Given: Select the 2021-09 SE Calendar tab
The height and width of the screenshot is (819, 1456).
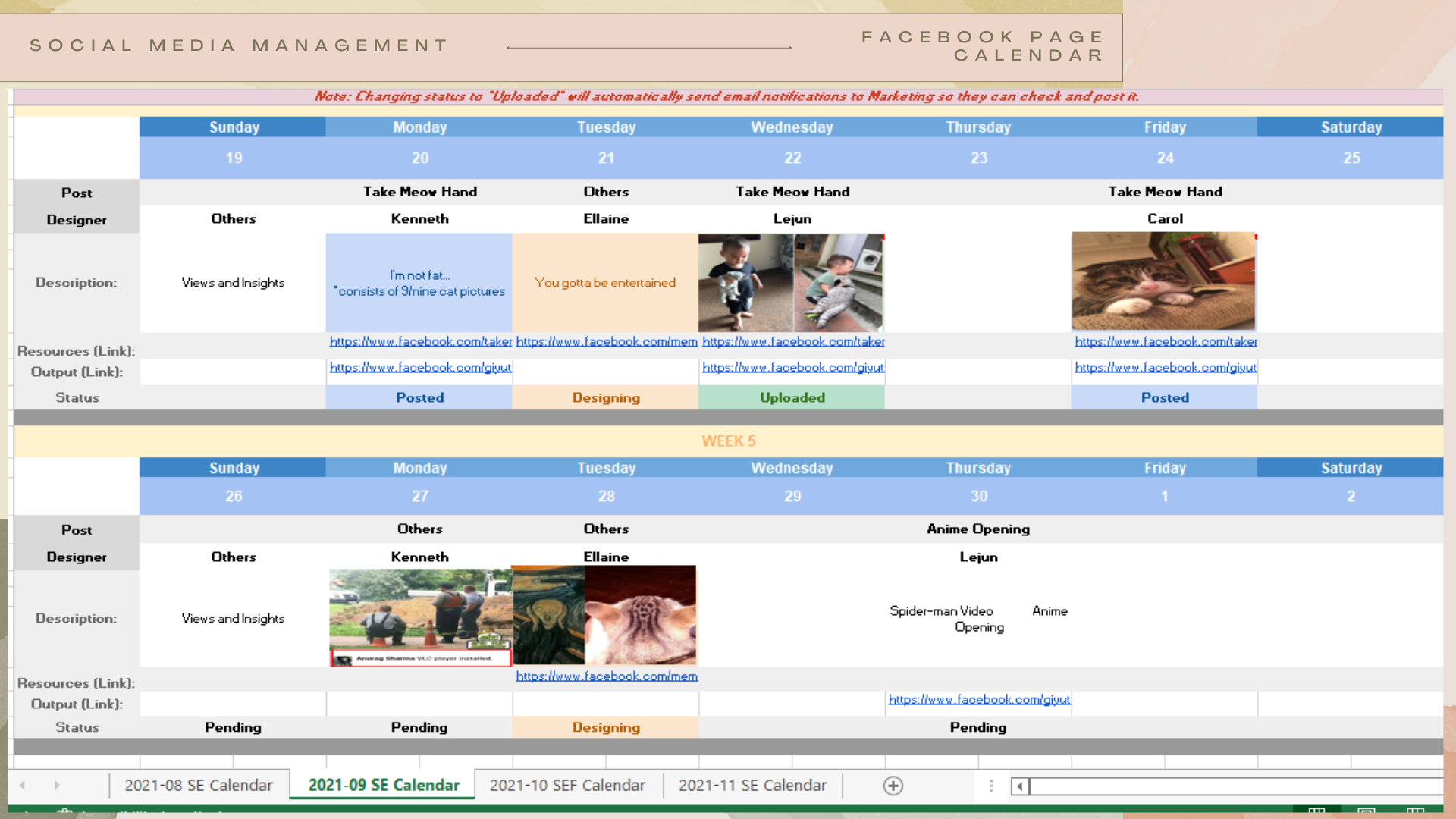Looking at the screenshot, I should [384, 785].
